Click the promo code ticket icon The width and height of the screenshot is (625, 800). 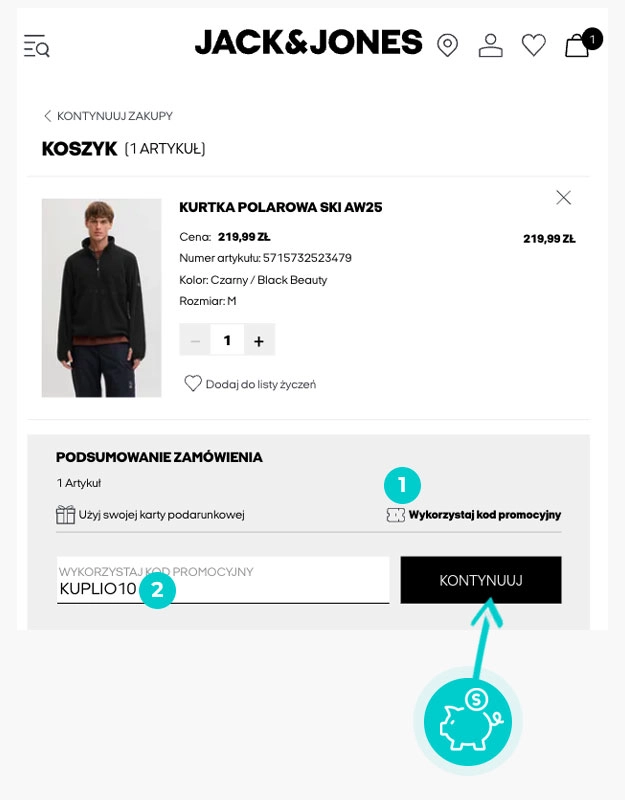pyautogui.click(x=398, y=516)
